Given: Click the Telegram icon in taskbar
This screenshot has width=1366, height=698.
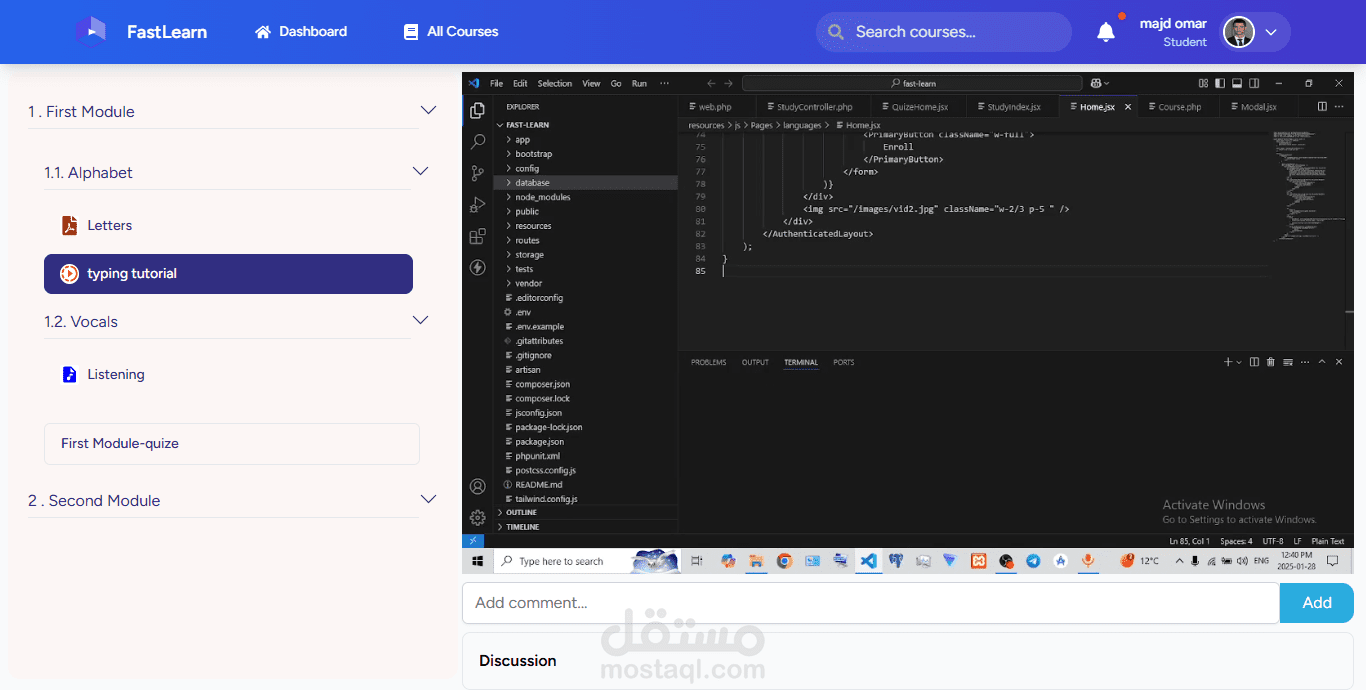Looking at the screenshot, I should click(x=1033, y=561).
